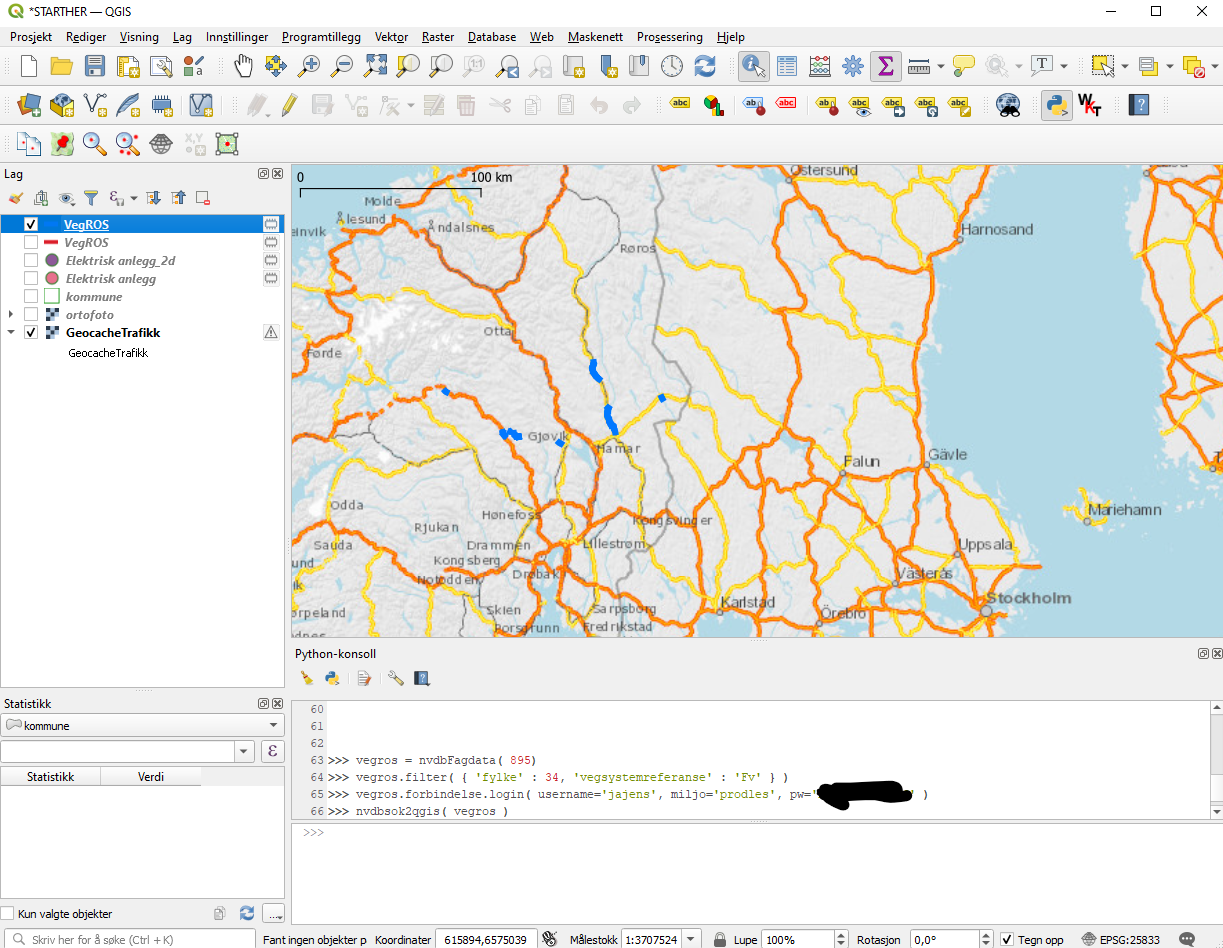The height and width of the screenshot is (948, 1223).
Task: Click the Save Project icon
Action: coord(95,66)
